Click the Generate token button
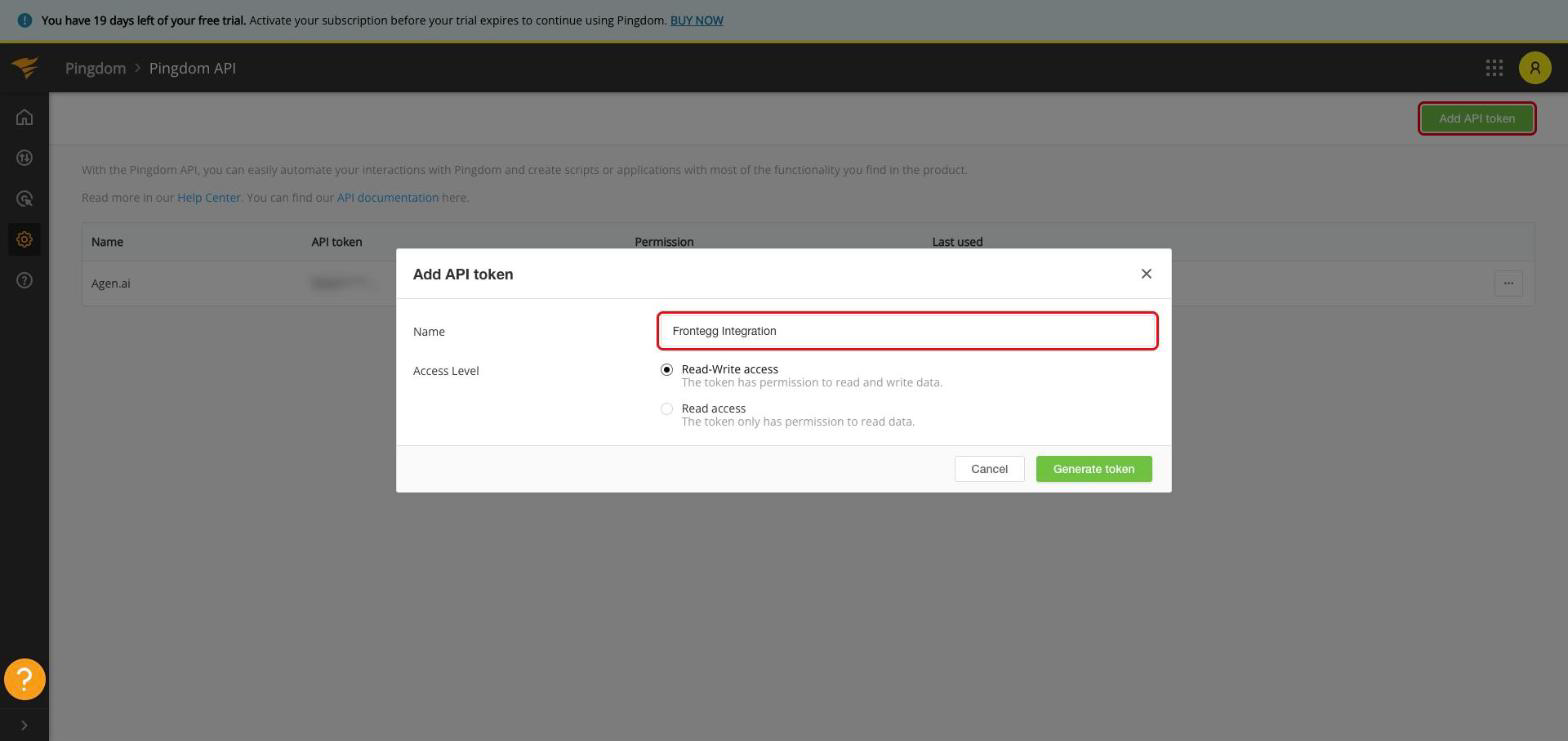 1093,469
